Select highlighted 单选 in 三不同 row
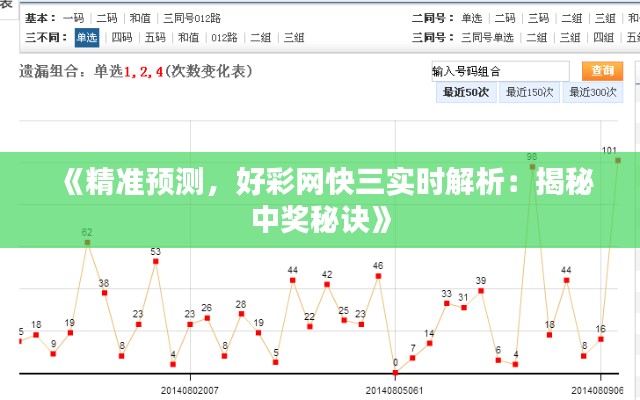This screenshot has height=400, width=640. [x=87, y=38]
